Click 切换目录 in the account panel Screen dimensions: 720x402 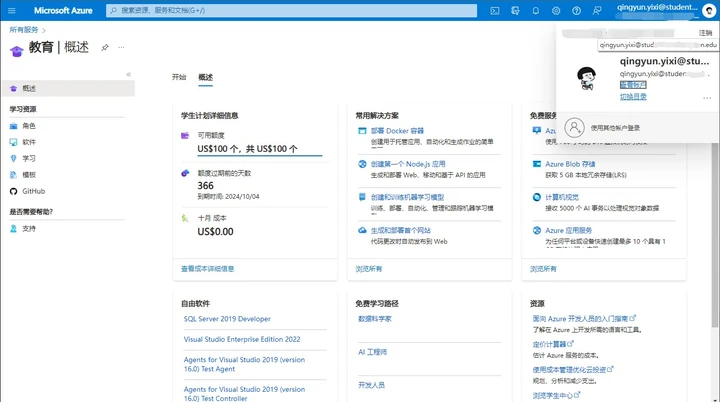tap(633, 96)
